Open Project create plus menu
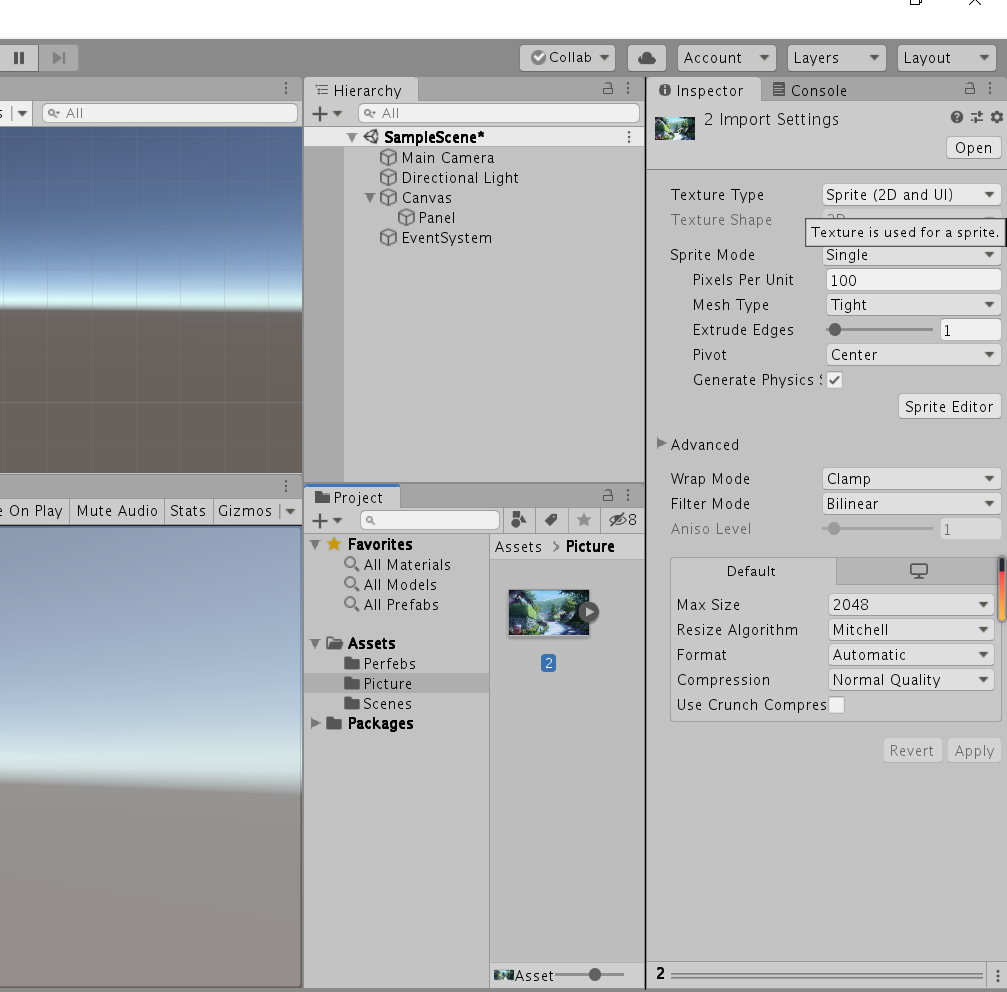 326,521
